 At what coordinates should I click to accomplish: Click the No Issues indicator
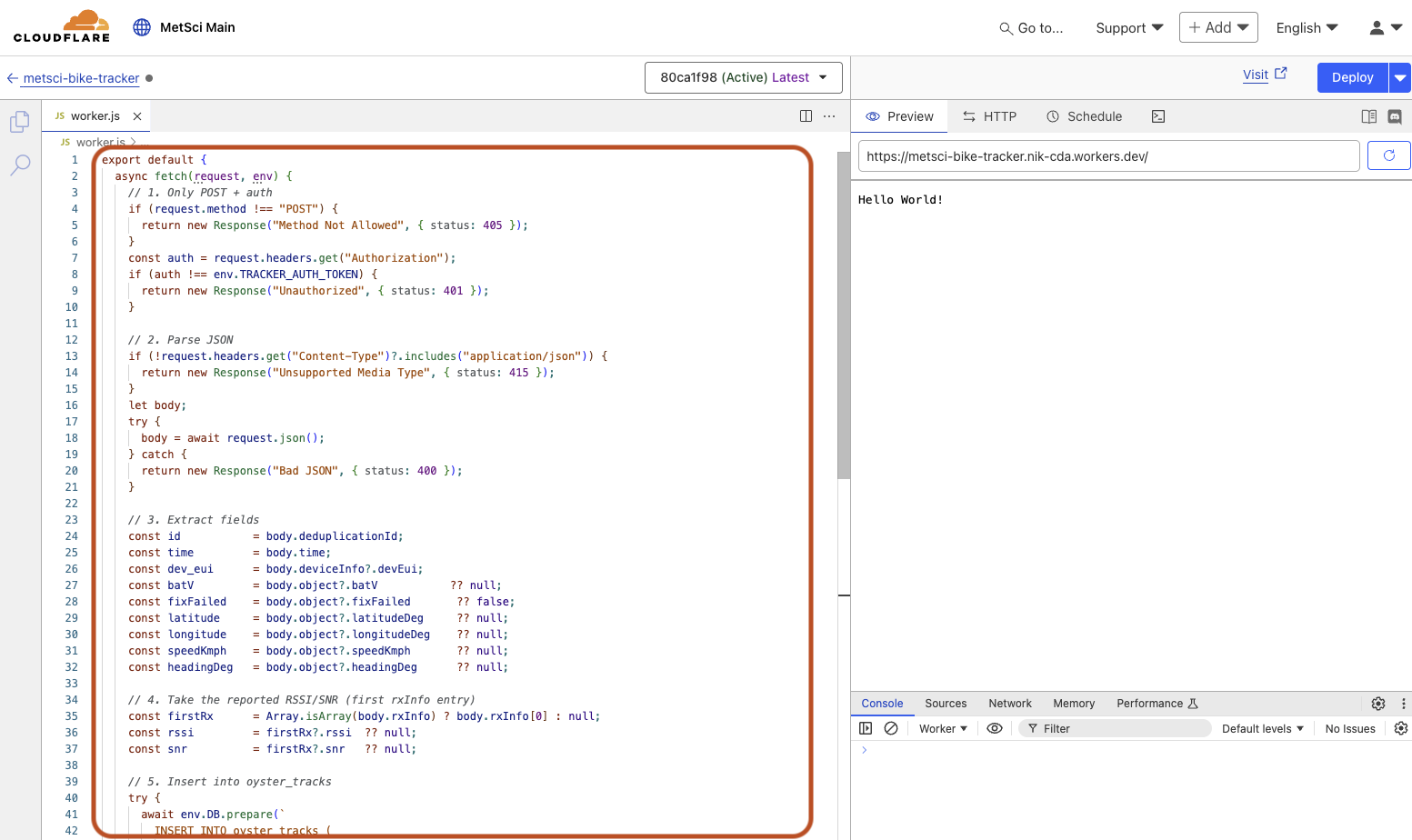click(x=1350, y=729)
